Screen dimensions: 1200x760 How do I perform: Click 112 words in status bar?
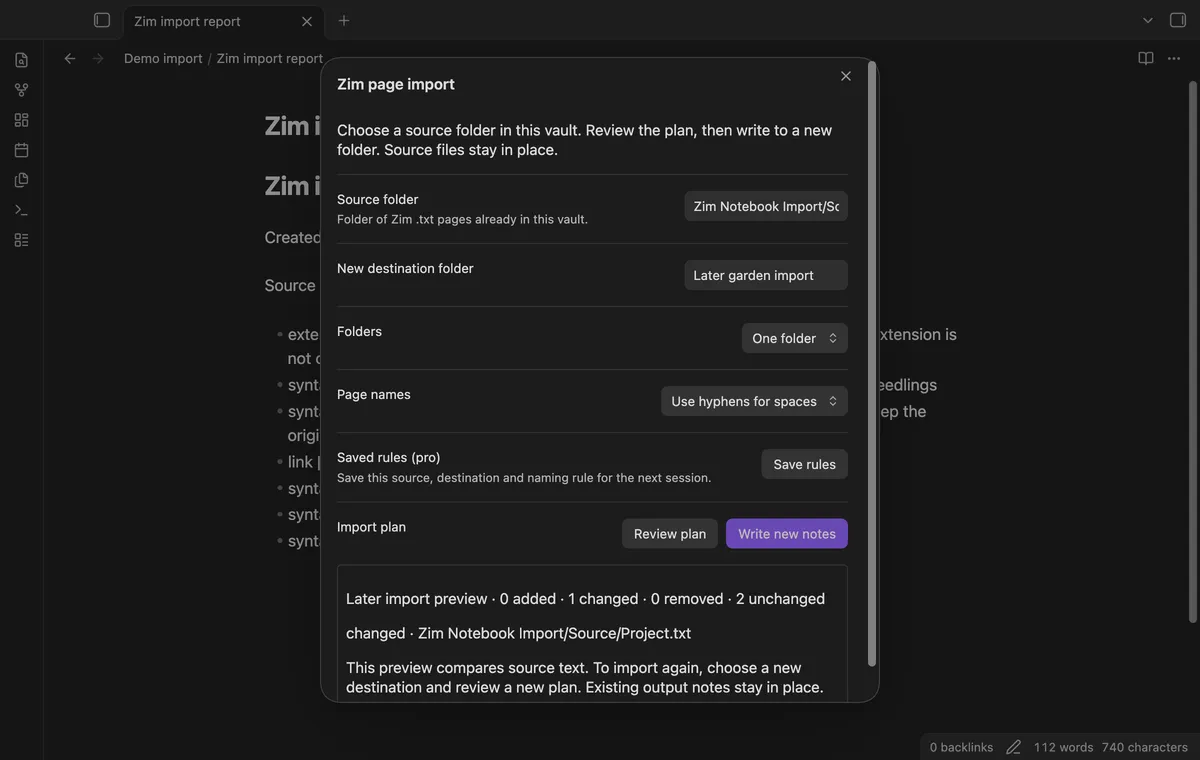coord(1064,747)
